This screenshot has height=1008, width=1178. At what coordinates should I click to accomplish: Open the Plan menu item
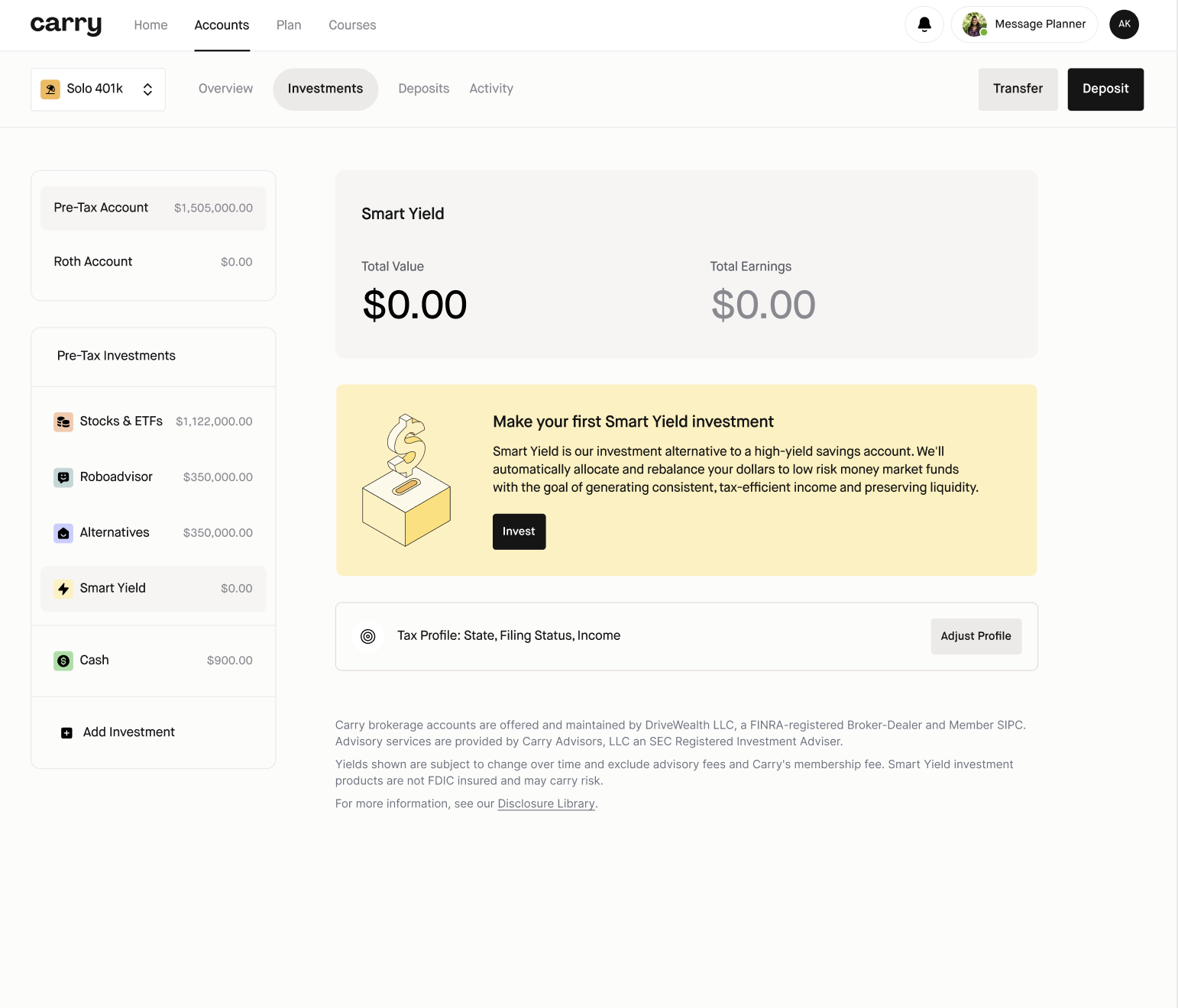coord(289,25)
